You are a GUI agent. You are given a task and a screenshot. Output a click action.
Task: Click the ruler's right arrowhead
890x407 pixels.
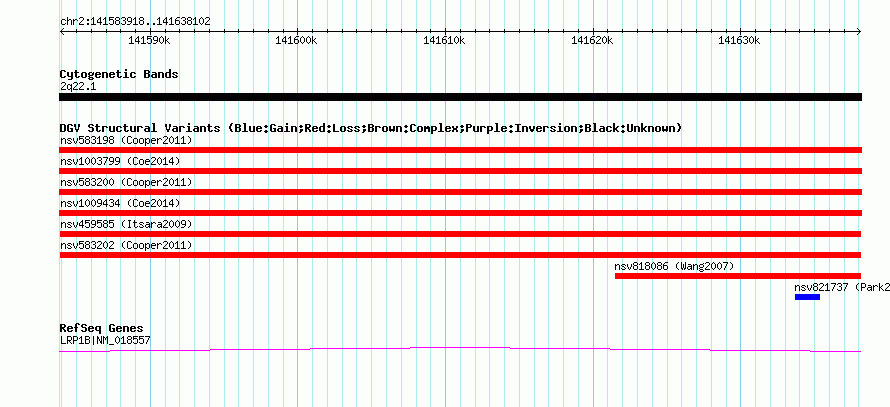pyautogui.click(x=859, y=32)
